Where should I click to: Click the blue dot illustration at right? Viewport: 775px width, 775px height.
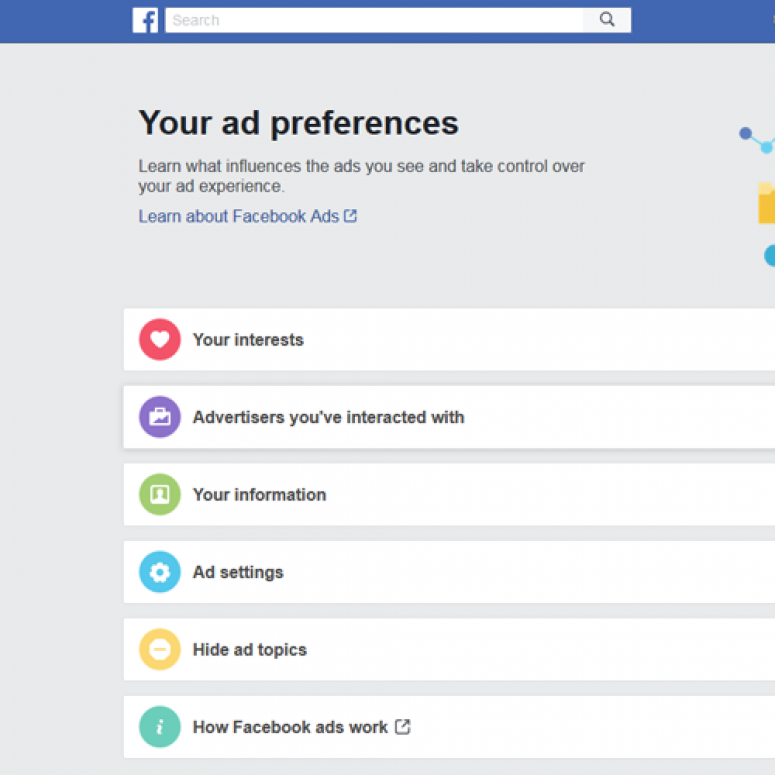point(745,133)
